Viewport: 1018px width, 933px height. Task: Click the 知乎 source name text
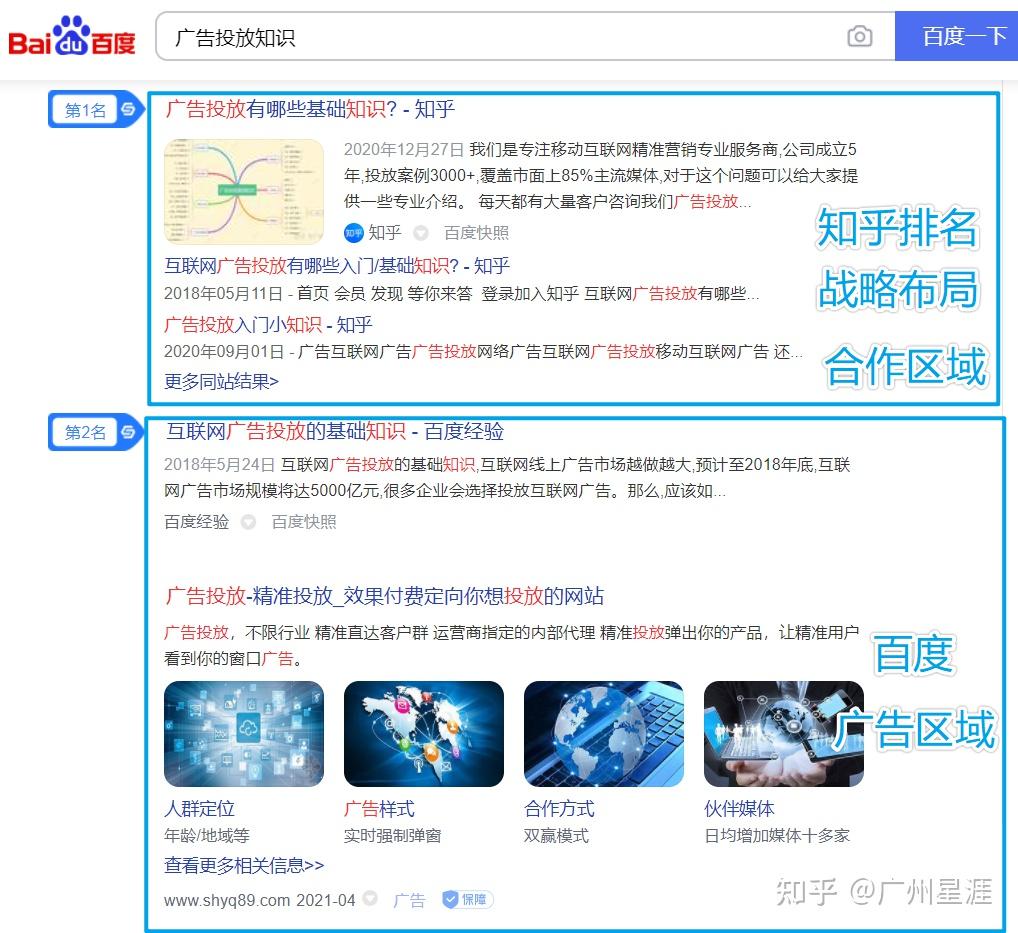click(x=384, y=232)
